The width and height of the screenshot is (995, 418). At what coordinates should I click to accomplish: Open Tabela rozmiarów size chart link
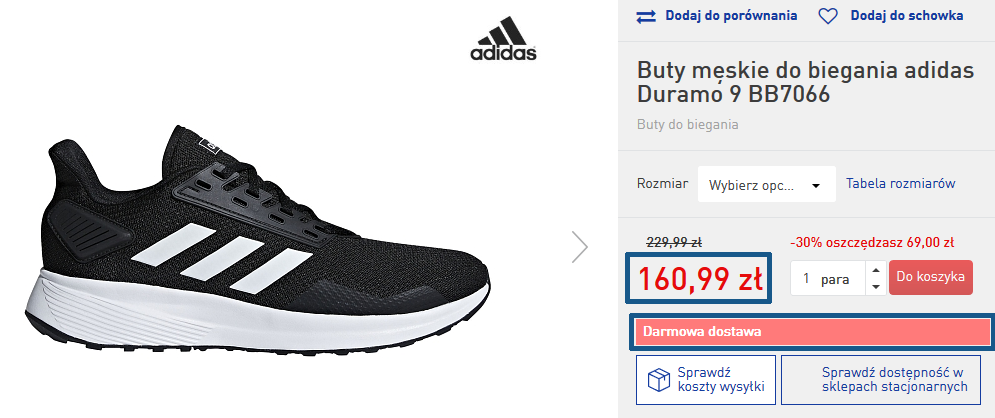click(900, 183)
